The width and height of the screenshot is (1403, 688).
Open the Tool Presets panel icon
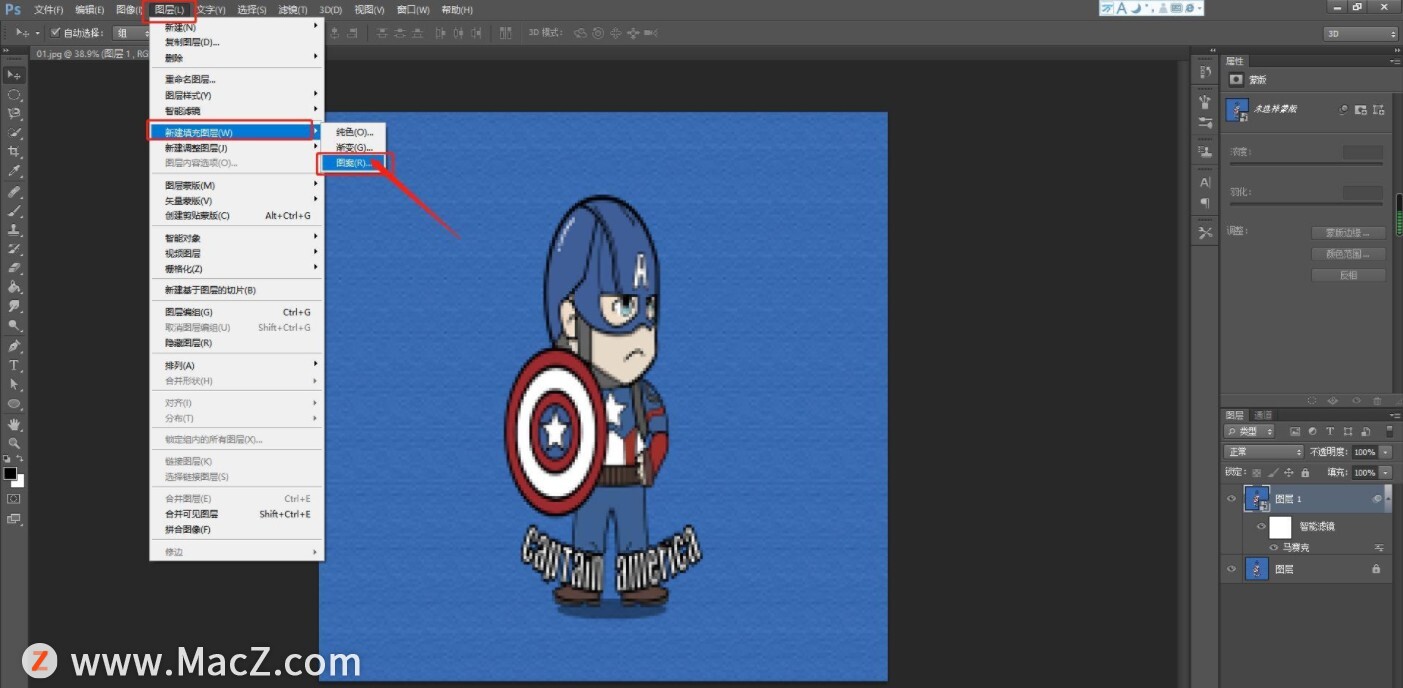(1205, 233)
